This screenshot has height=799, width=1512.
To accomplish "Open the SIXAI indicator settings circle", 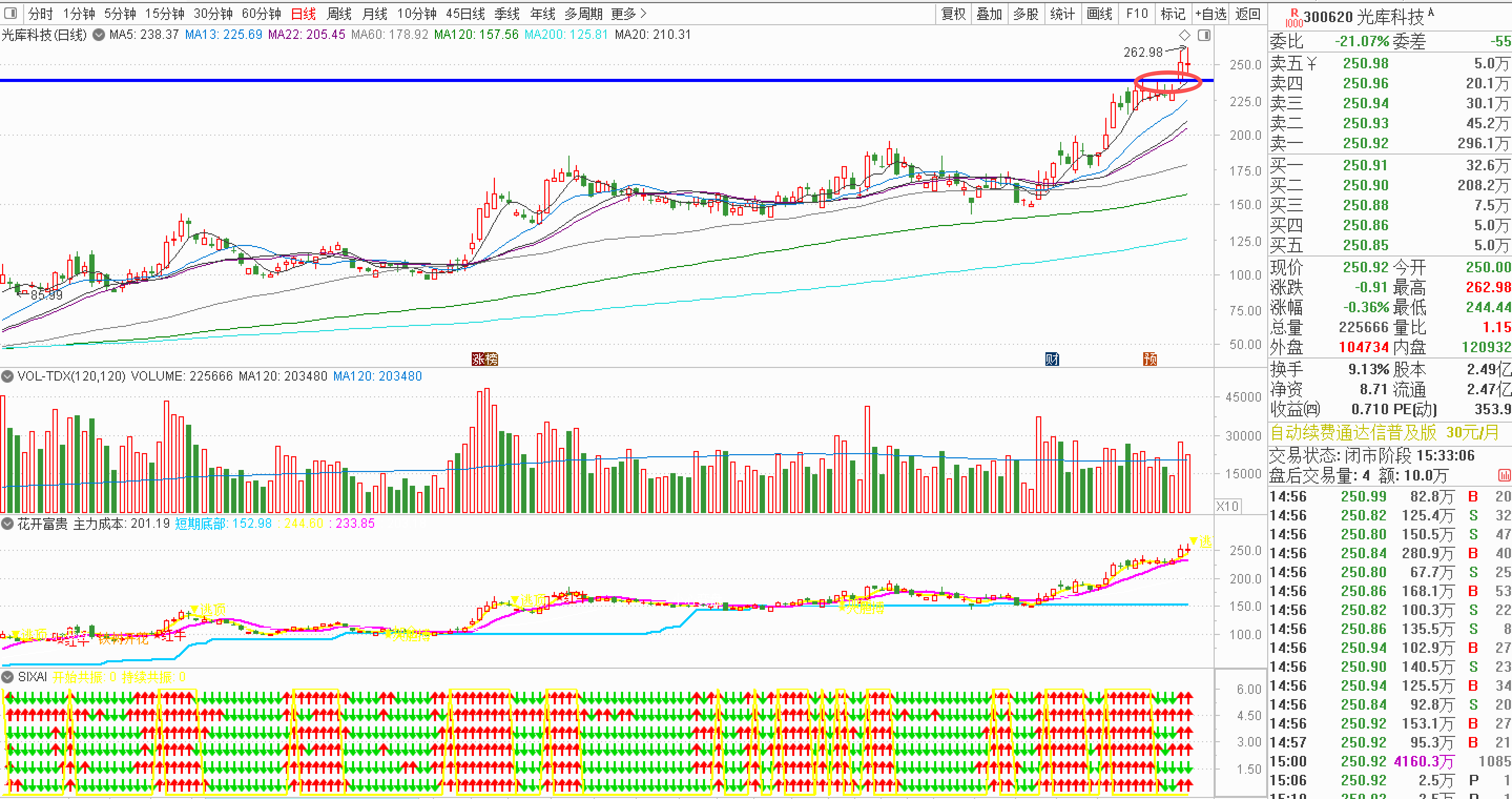I will point(7,677).
